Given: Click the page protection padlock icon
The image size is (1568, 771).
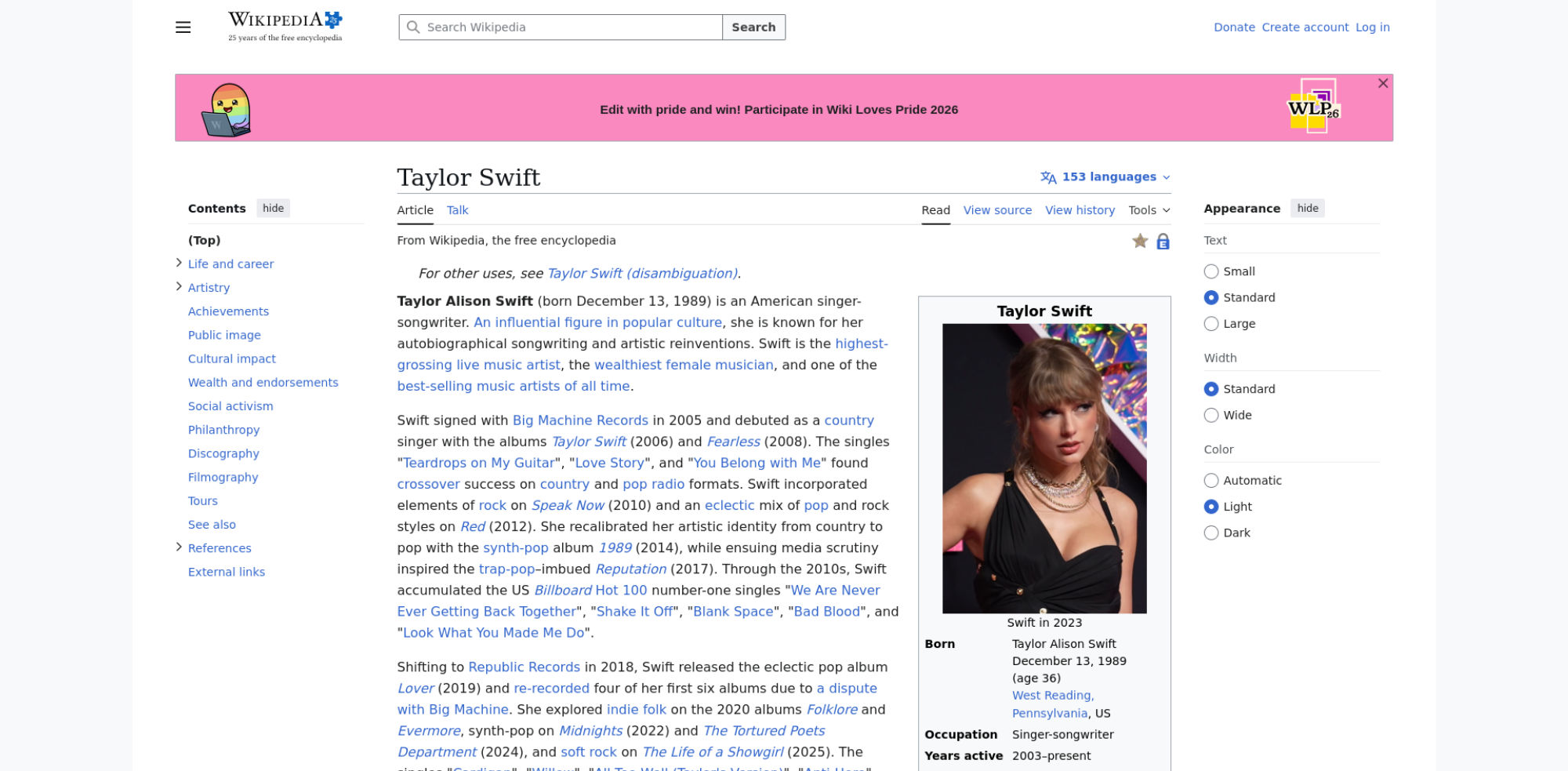Looking at the screenshot, I should tap(1163, 242).
